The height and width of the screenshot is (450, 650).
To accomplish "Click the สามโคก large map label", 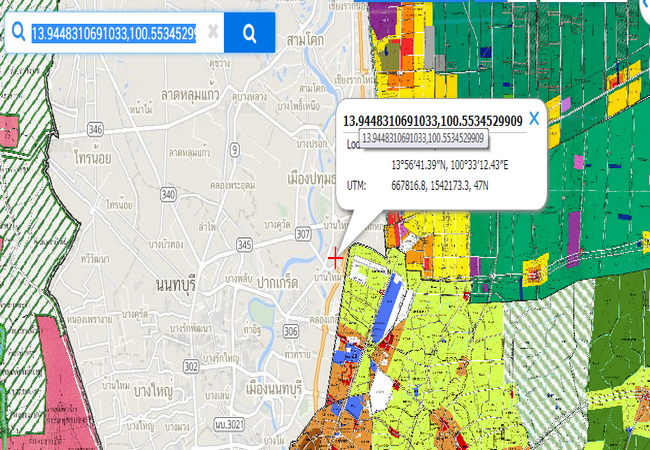I will tap(305, 40).
